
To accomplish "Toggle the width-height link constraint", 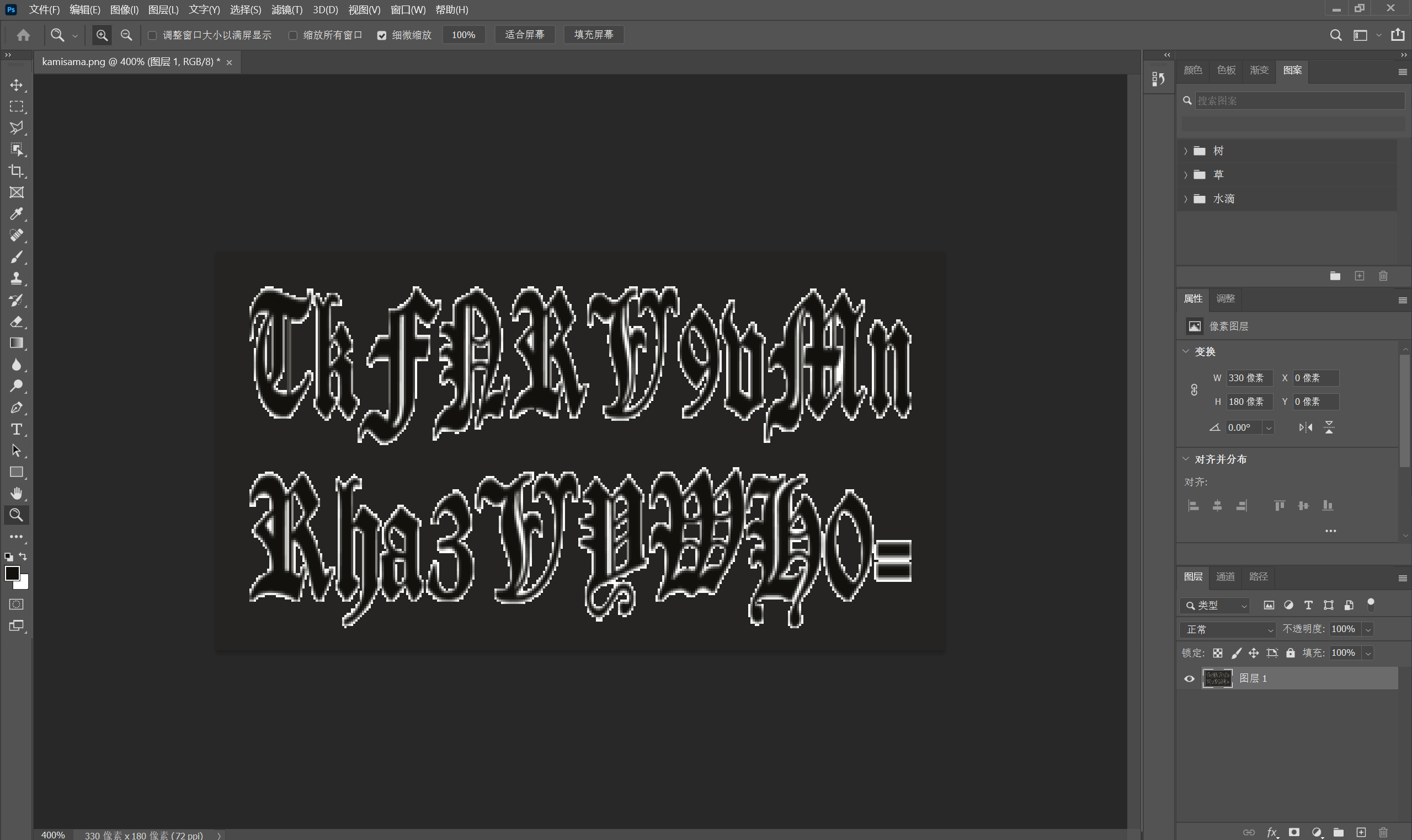I will [x=1193, y=389].
